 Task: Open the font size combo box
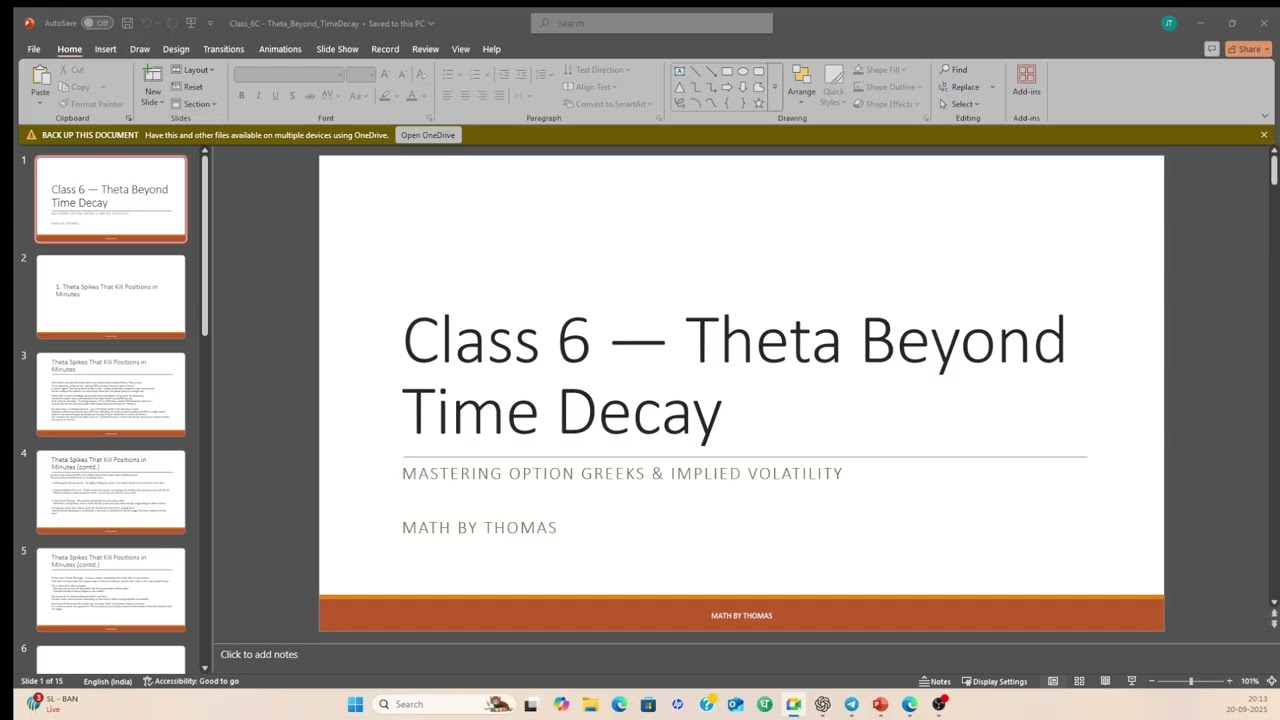360,75
